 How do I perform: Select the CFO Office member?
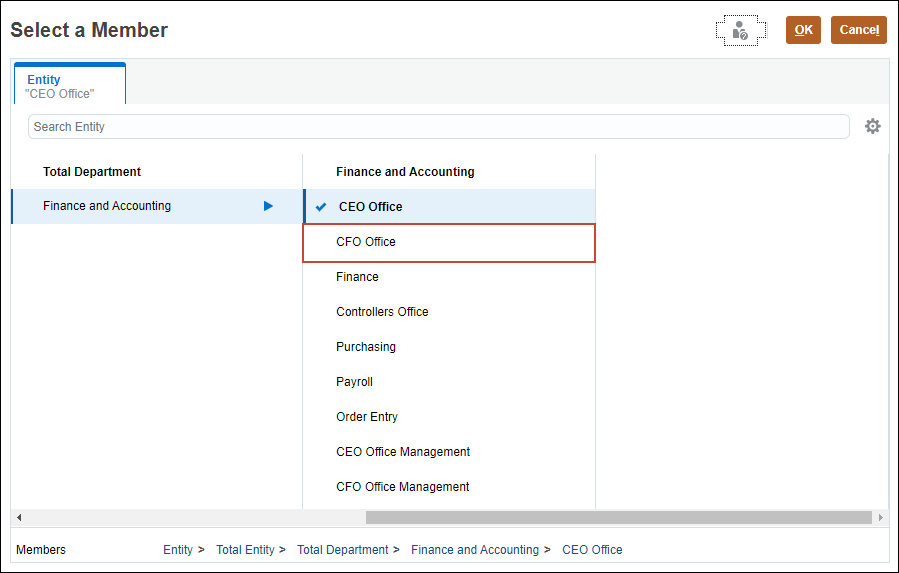click(449, 243)
